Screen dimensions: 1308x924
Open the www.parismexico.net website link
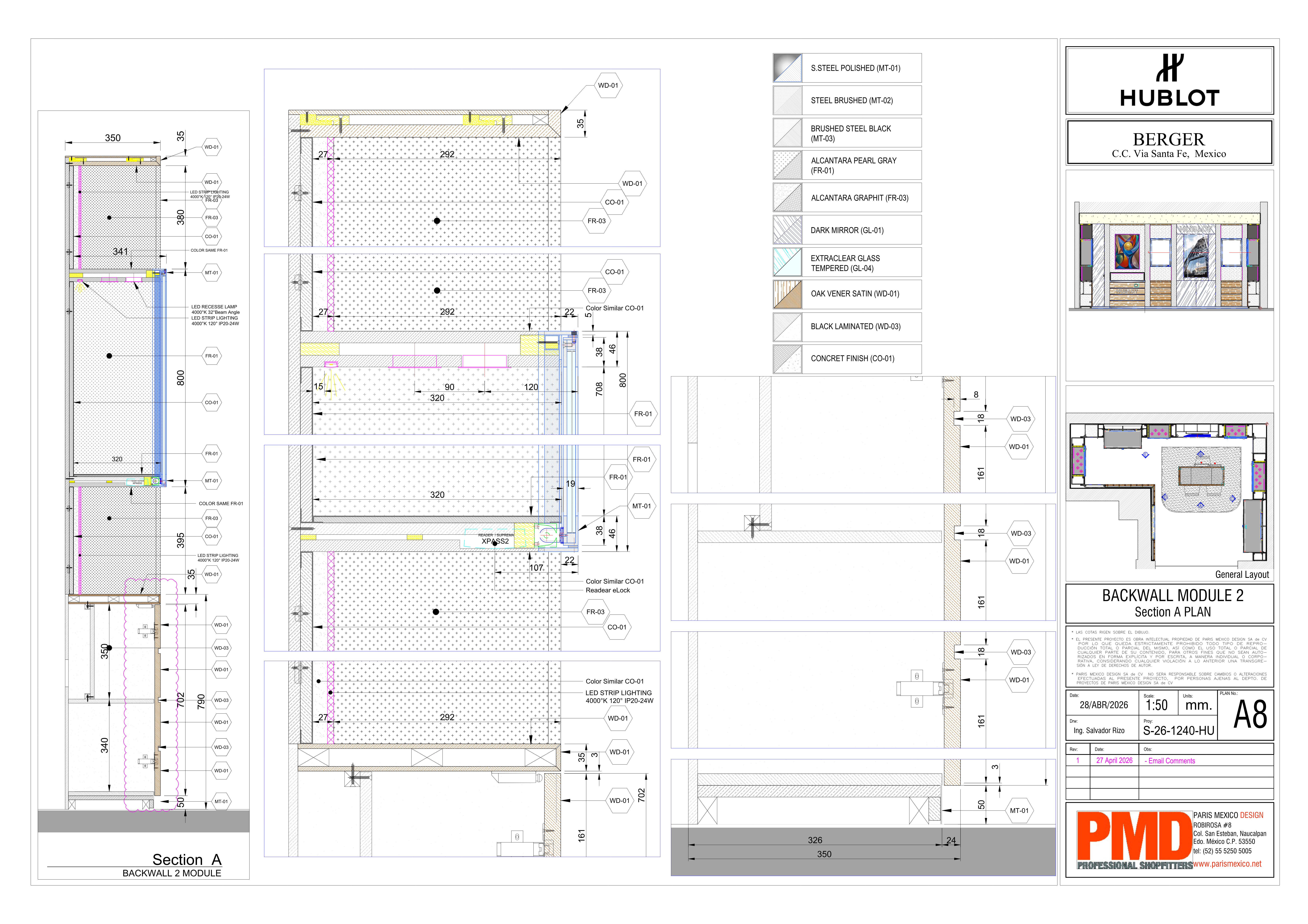point(1227,864)
